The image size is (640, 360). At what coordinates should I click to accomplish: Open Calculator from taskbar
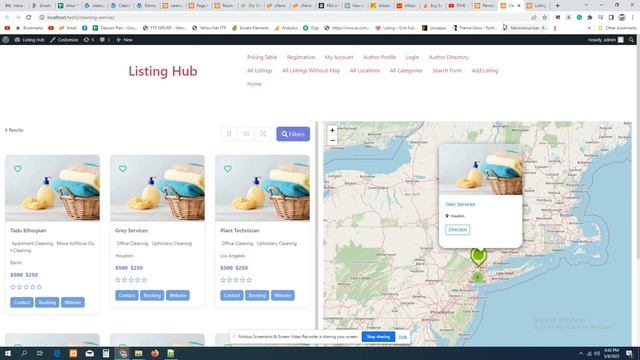(106, 353)
